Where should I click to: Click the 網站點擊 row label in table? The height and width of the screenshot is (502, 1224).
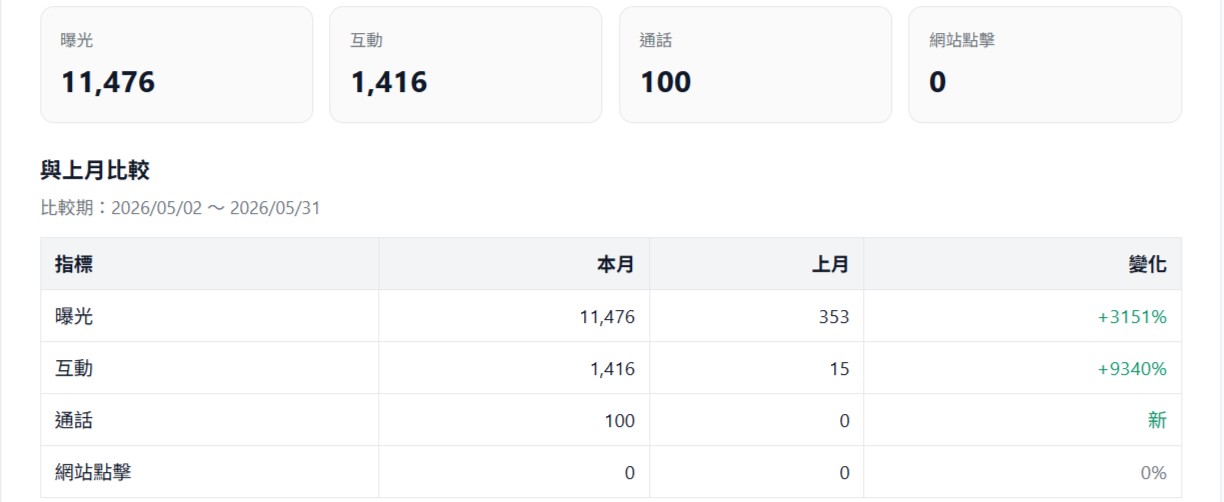(93, 472)
